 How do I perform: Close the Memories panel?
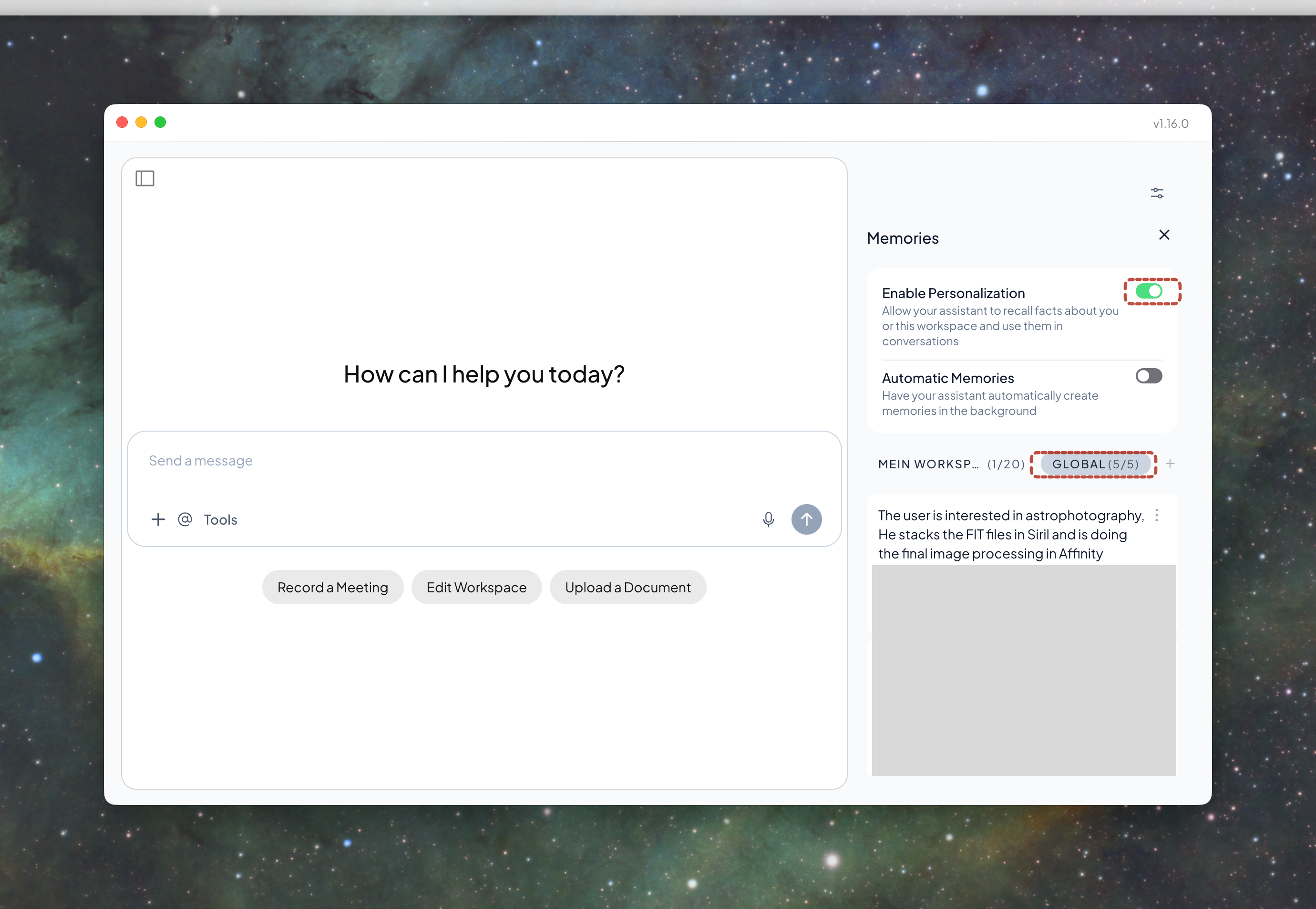coord(1164,235)
